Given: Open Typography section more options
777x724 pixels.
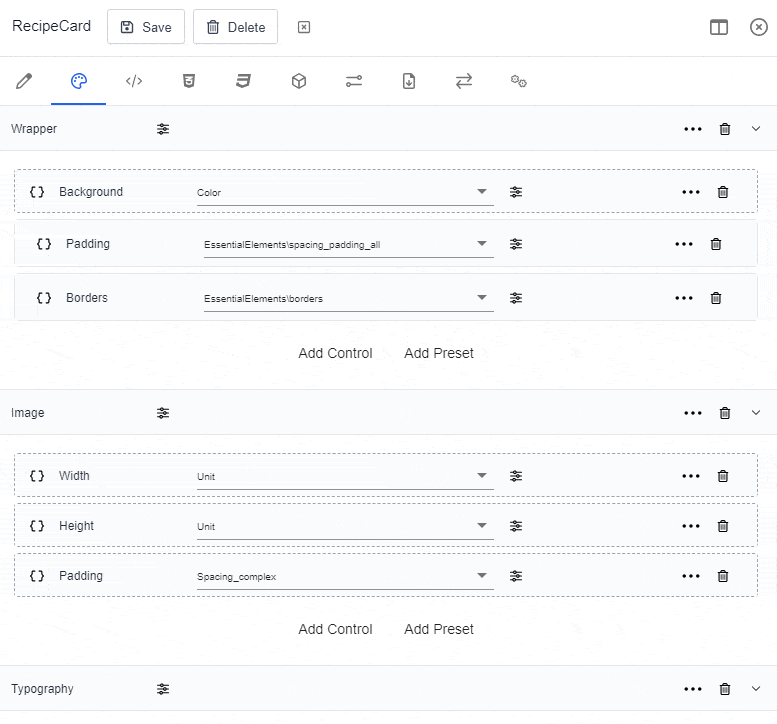Looking at the screenshot, I should (693, 689).
